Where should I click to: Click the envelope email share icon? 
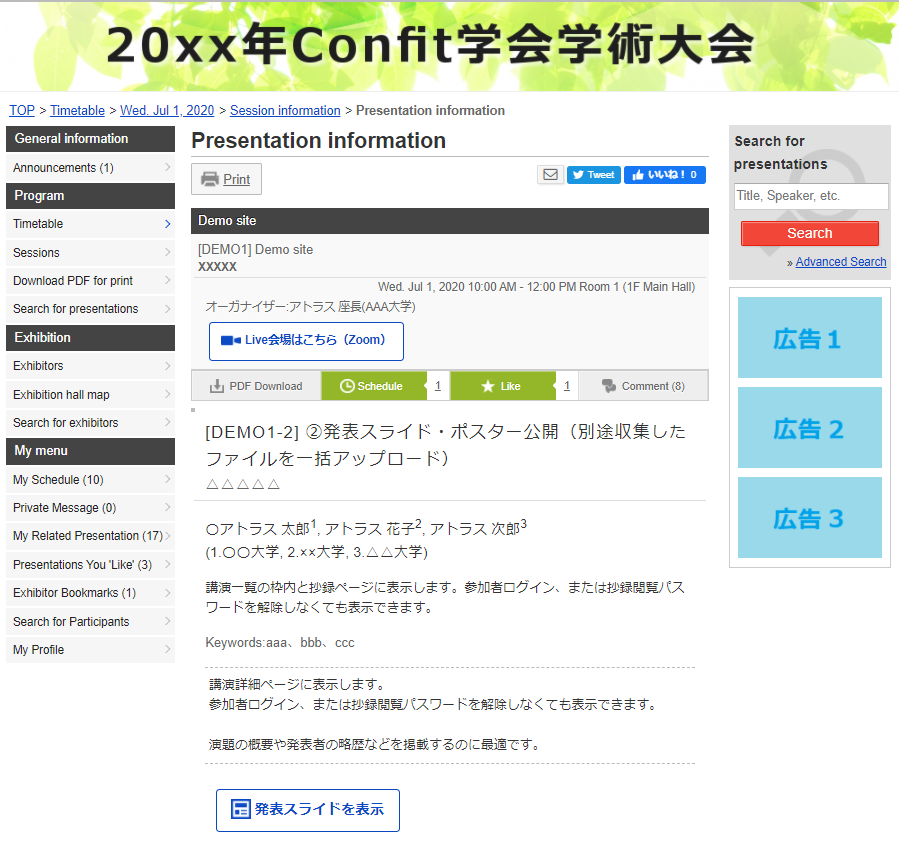550,175
